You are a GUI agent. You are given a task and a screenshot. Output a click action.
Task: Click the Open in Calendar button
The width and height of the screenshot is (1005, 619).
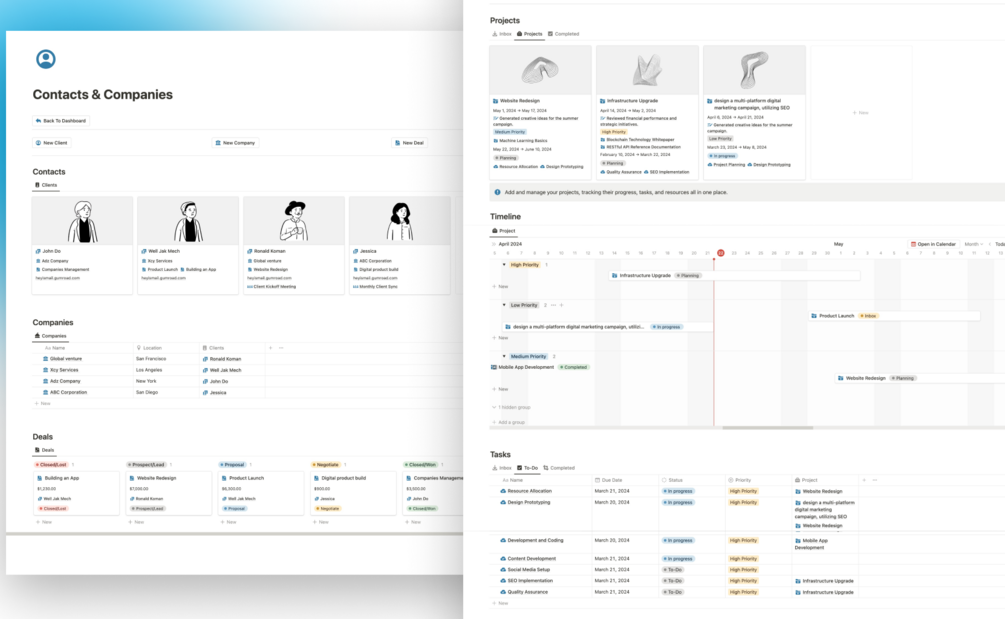tap(933, 244)
